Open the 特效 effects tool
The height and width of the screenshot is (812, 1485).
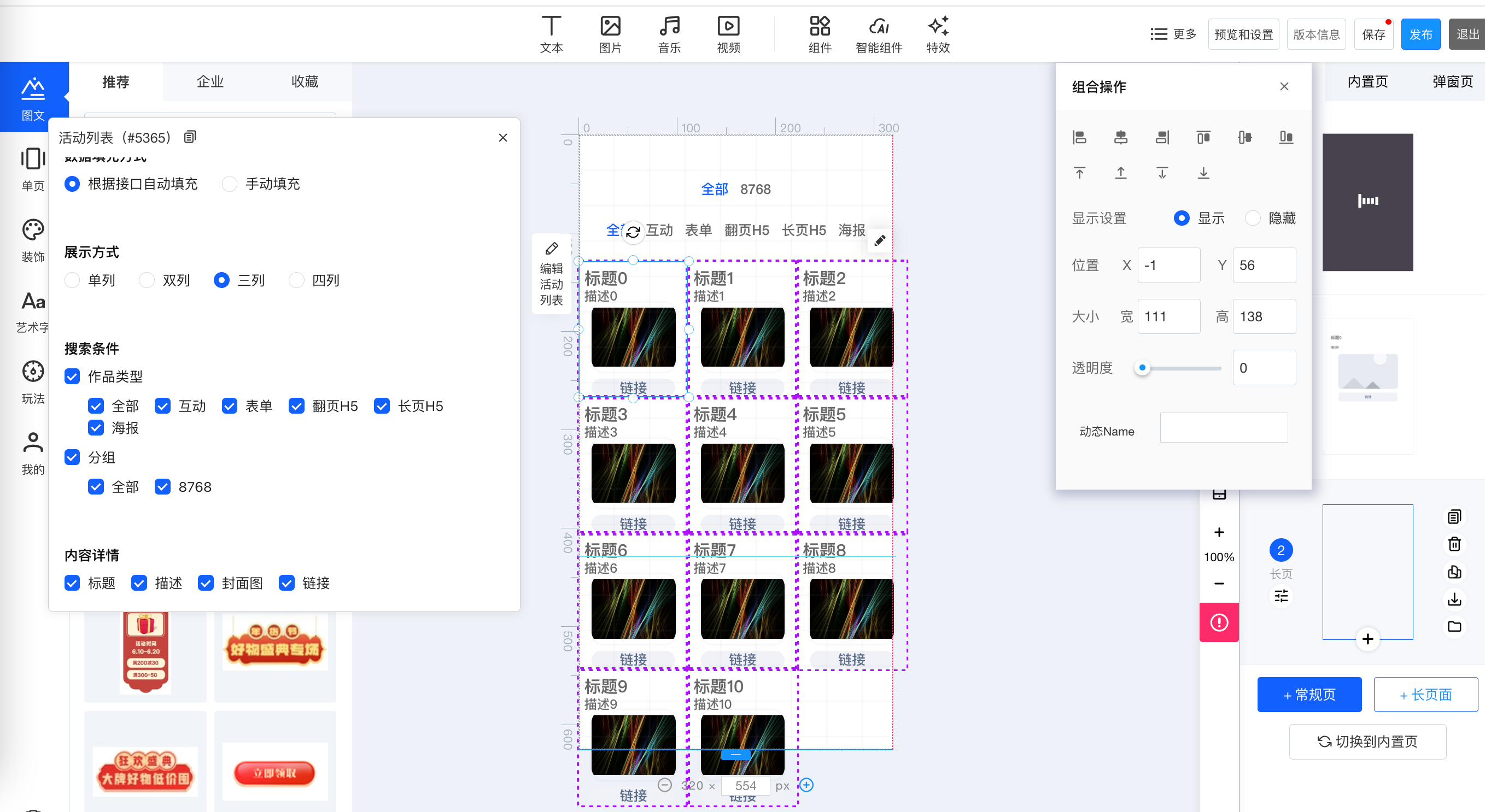pos(937,34)
